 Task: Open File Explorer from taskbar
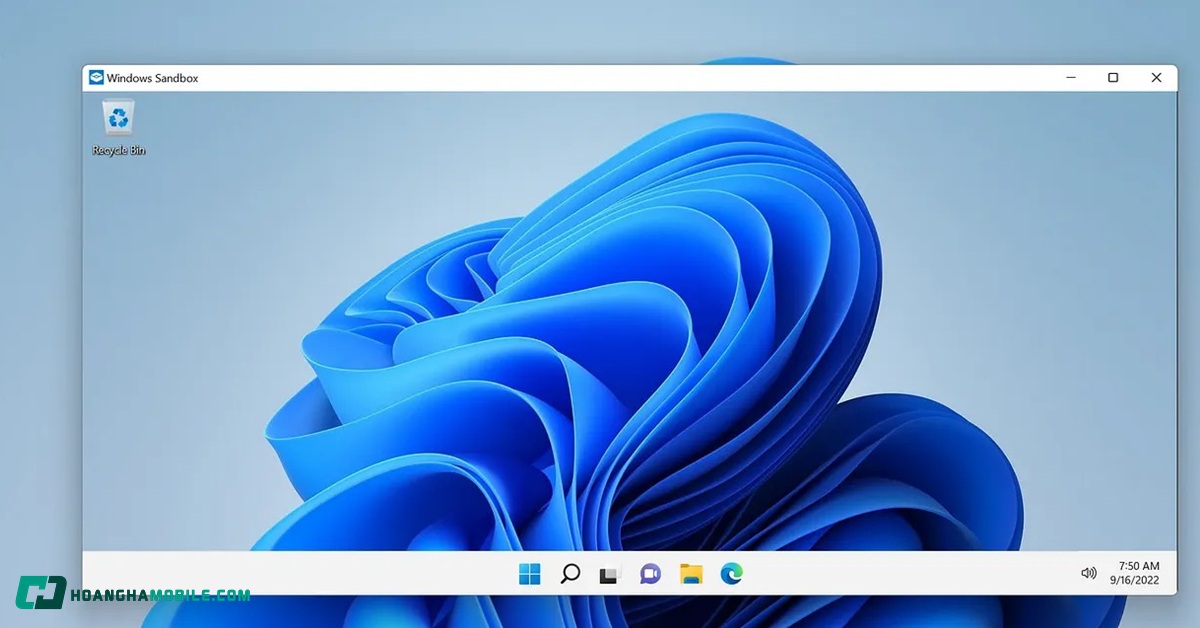click(x=691, y=574)
